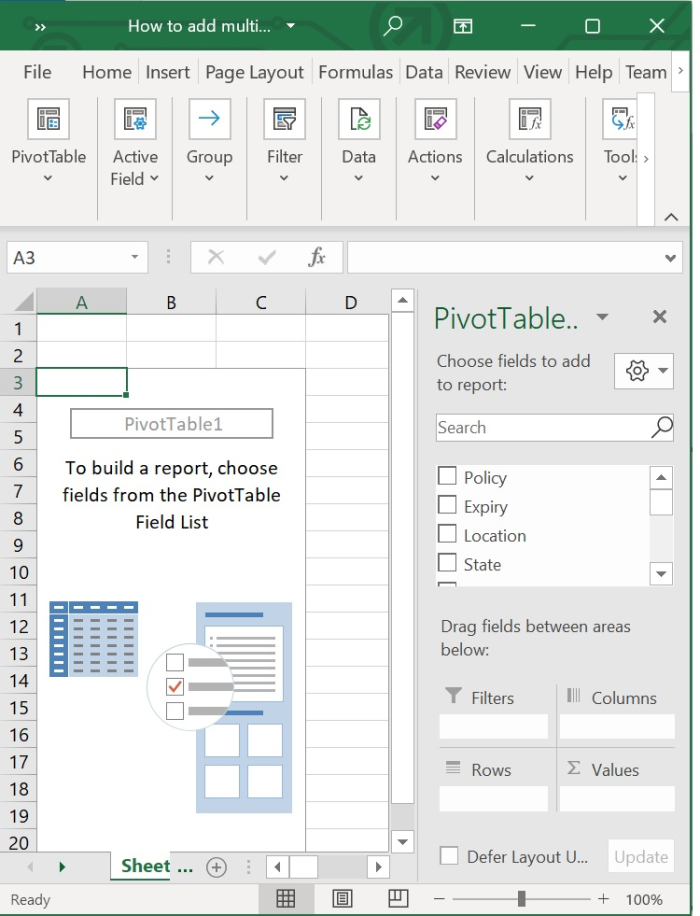Add a new sheet with plus button
The height and width of the screenshot is (916, 700).
pos(216,867)
